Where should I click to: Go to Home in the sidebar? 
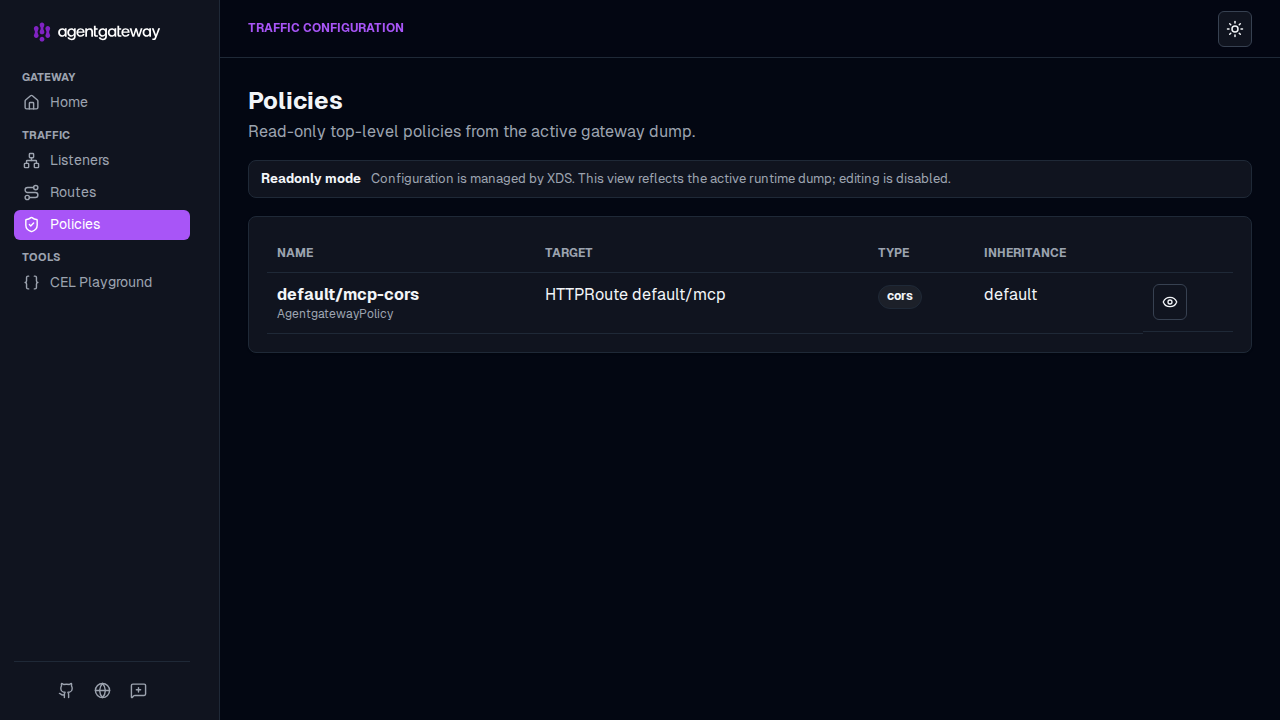coord(102,102)
